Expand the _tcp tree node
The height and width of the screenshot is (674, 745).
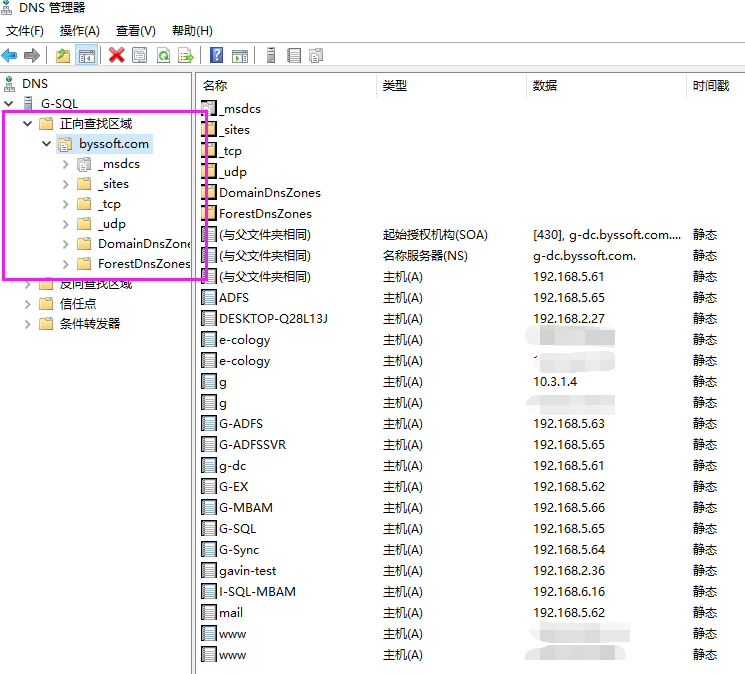(x=66, y=204)
